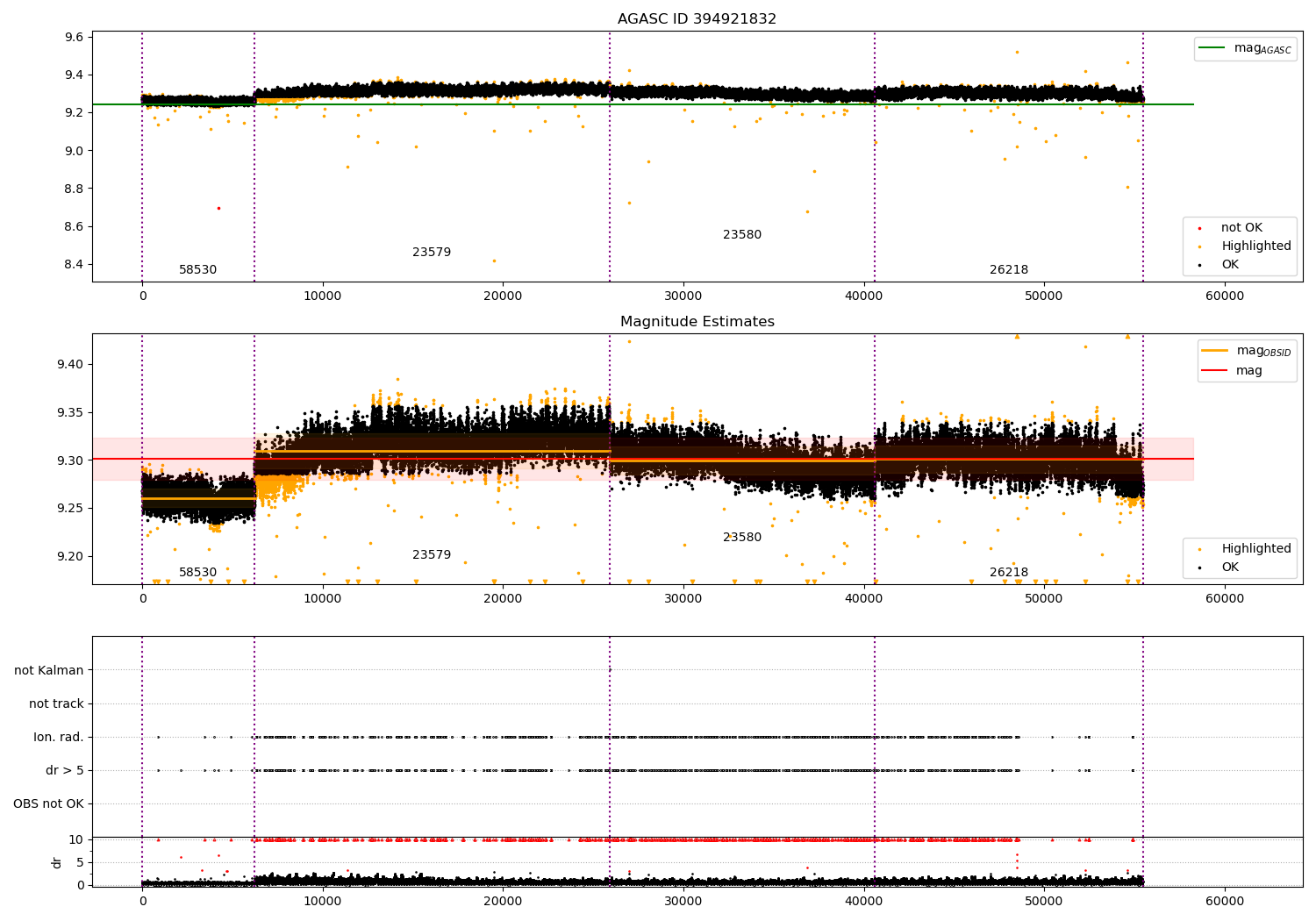Screen dimensions: 1316x921
Task: Click the 10 tick on the dr axis
Action: point(76,840)
